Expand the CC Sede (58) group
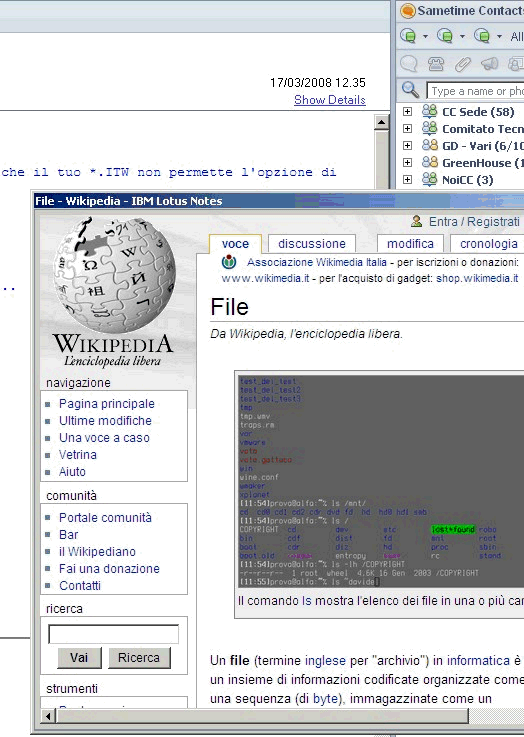Viewport: 524px width, 737px height. [407, 111]
